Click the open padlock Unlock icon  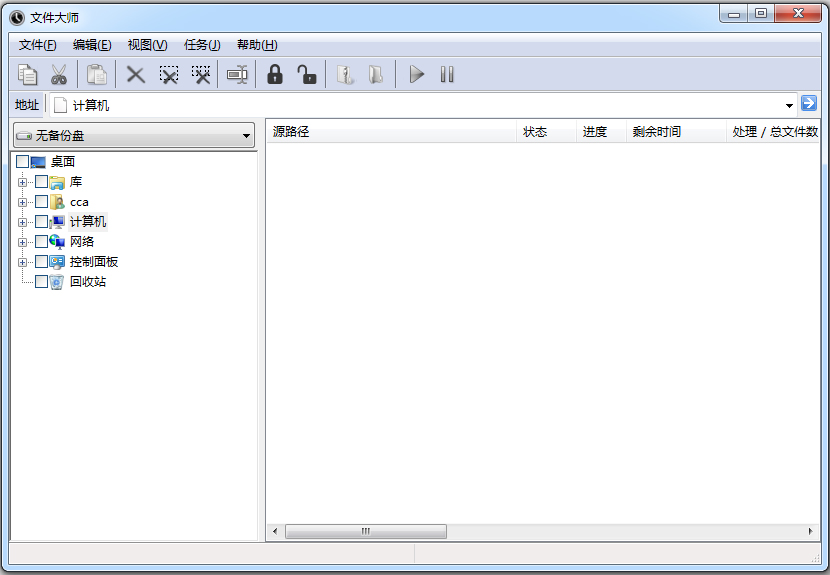306,75
